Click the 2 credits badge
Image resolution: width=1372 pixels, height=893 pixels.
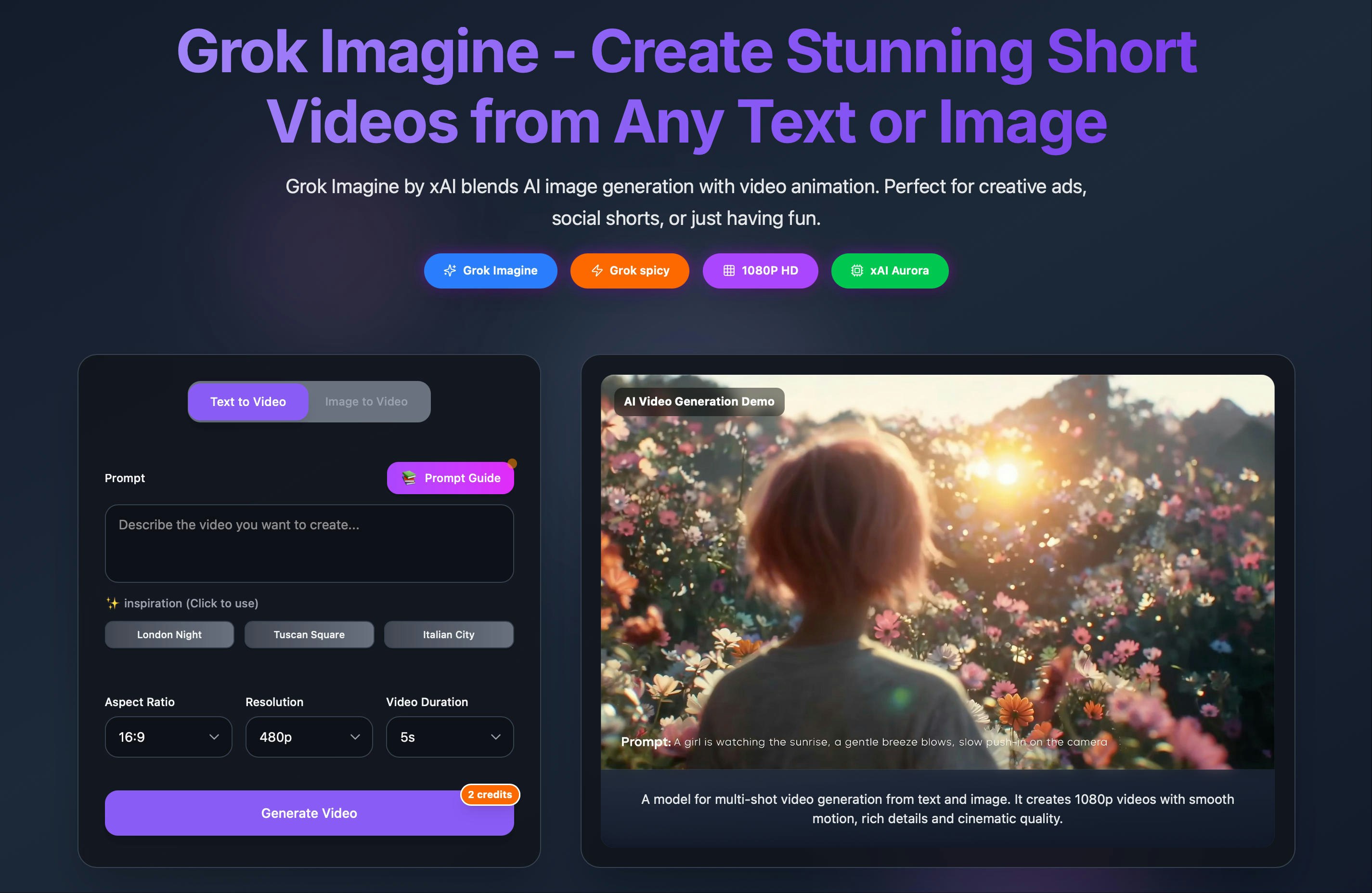click(x=490, y=794)
